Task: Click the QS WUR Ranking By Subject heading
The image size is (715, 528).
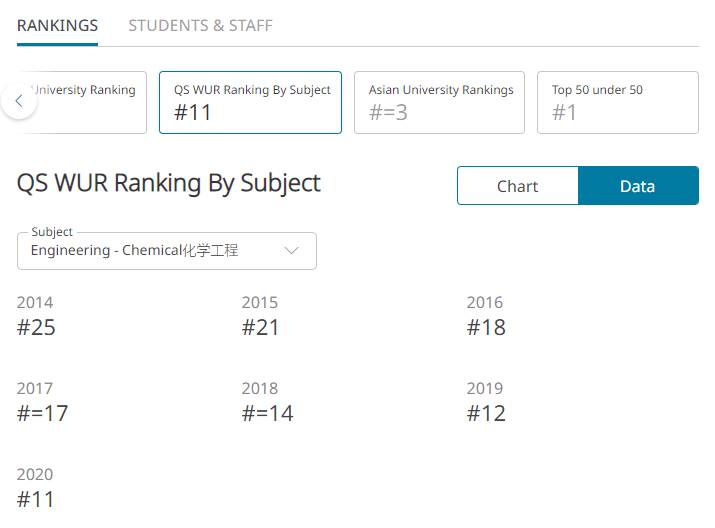Action: 169,183
